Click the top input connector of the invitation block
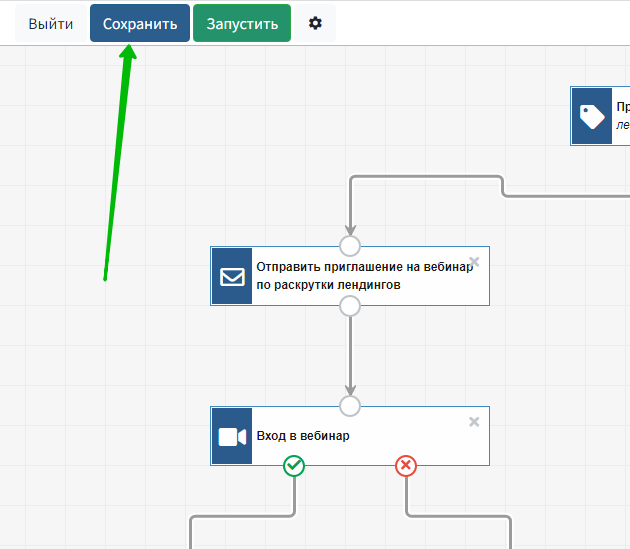The image size is (630, 549). tap(350, 246)
